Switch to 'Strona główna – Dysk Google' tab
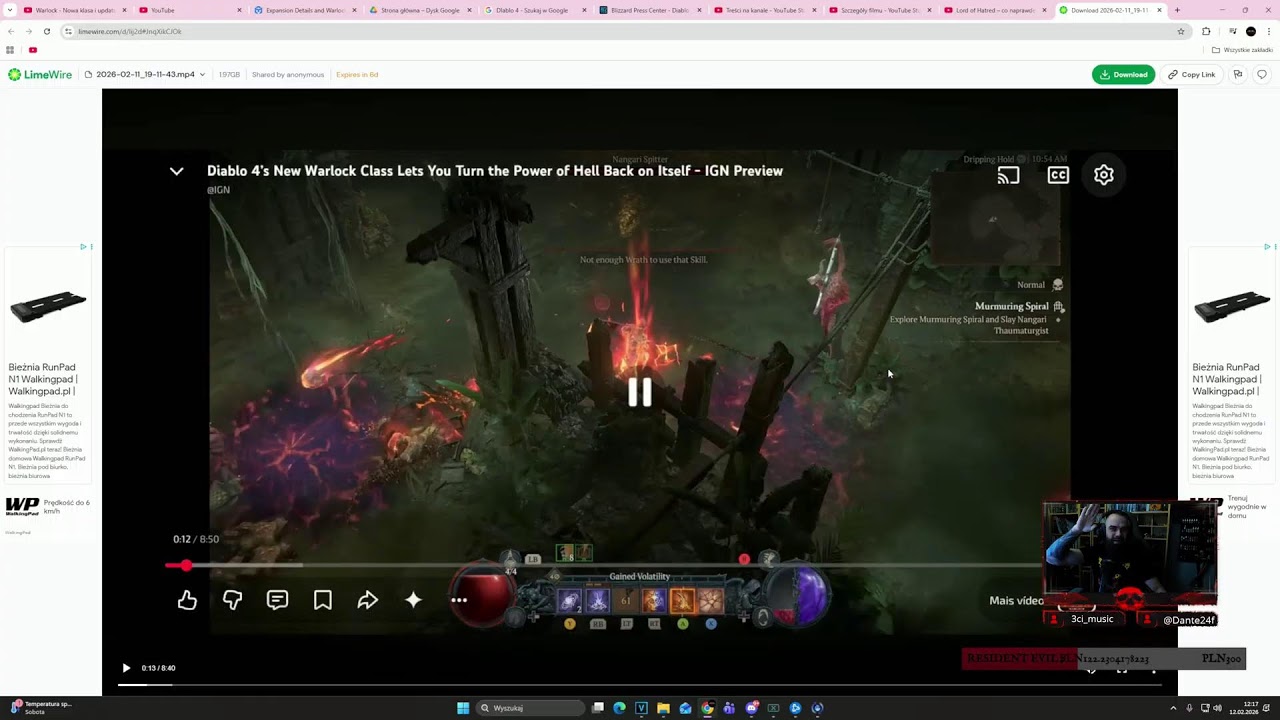Image resolution: width=1280 pixels, height=720 pixels. click(420, 10)
